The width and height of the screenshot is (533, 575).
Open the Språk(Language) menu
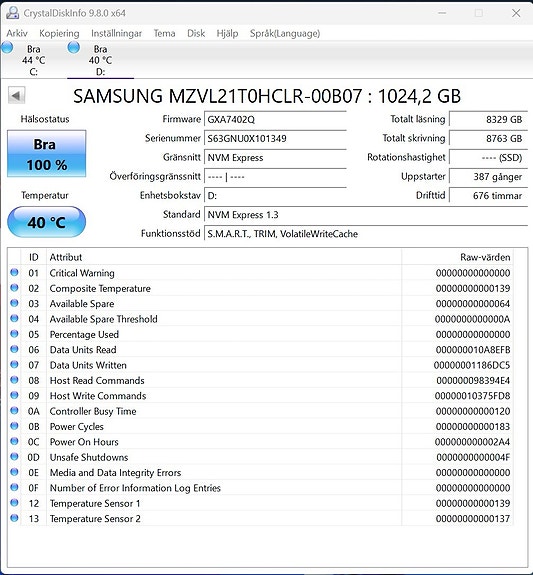click(285, 33)
